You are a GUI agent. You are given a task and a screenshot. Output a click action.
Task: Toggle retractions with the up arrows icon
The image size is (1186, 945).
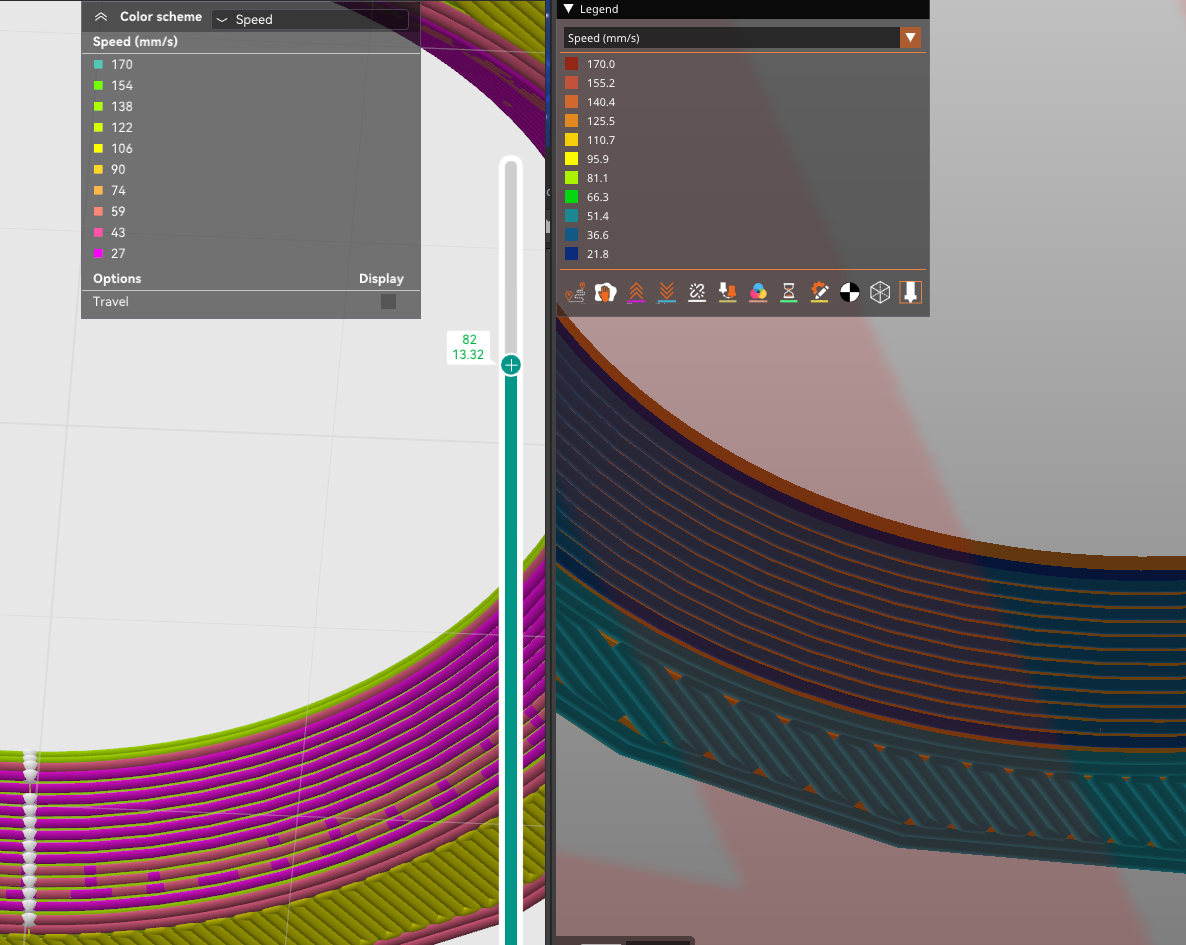[x=636, y=292]
